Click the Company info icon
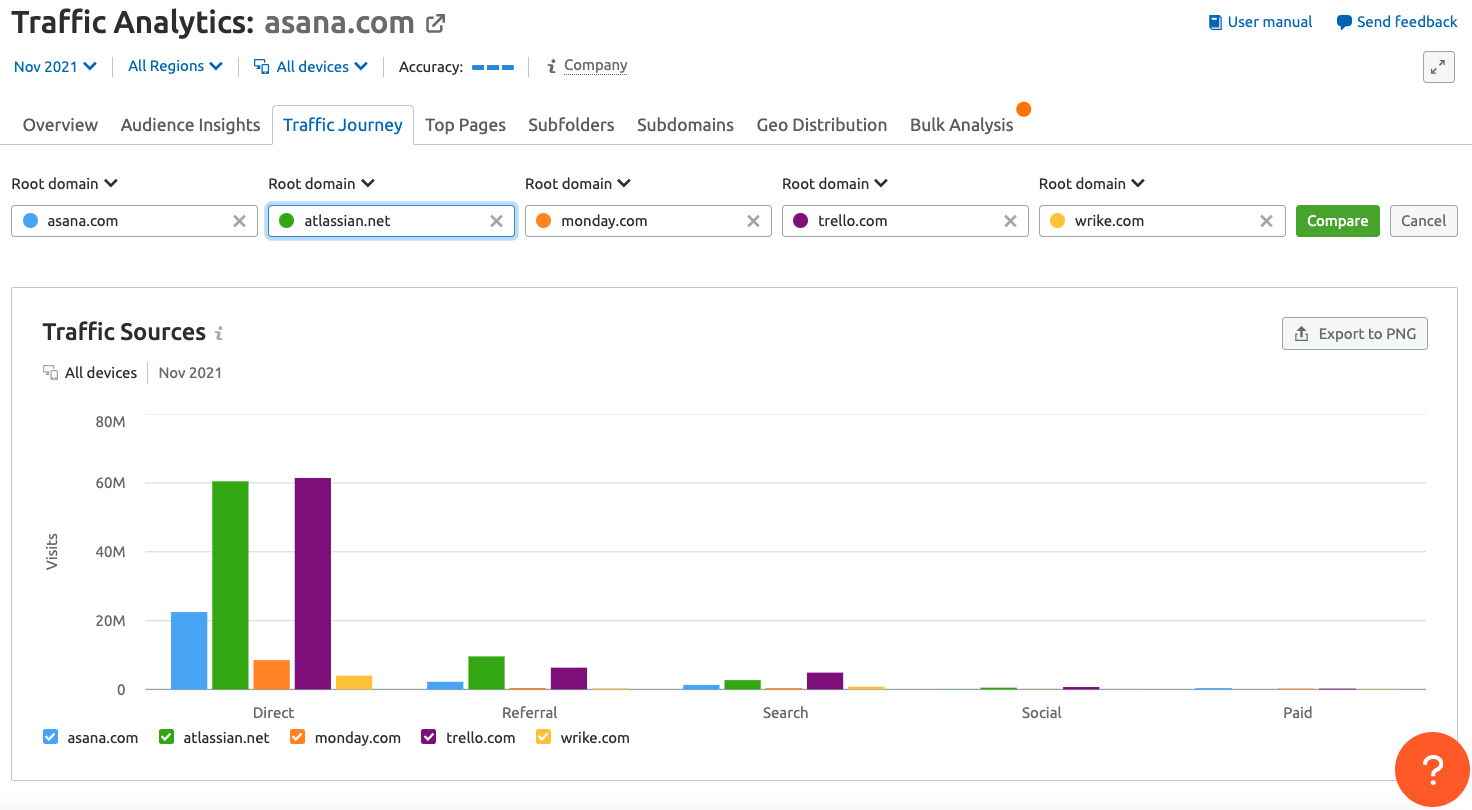Image resolution: width=1472 pixels, height=810 pixels. tap(551, 66)
